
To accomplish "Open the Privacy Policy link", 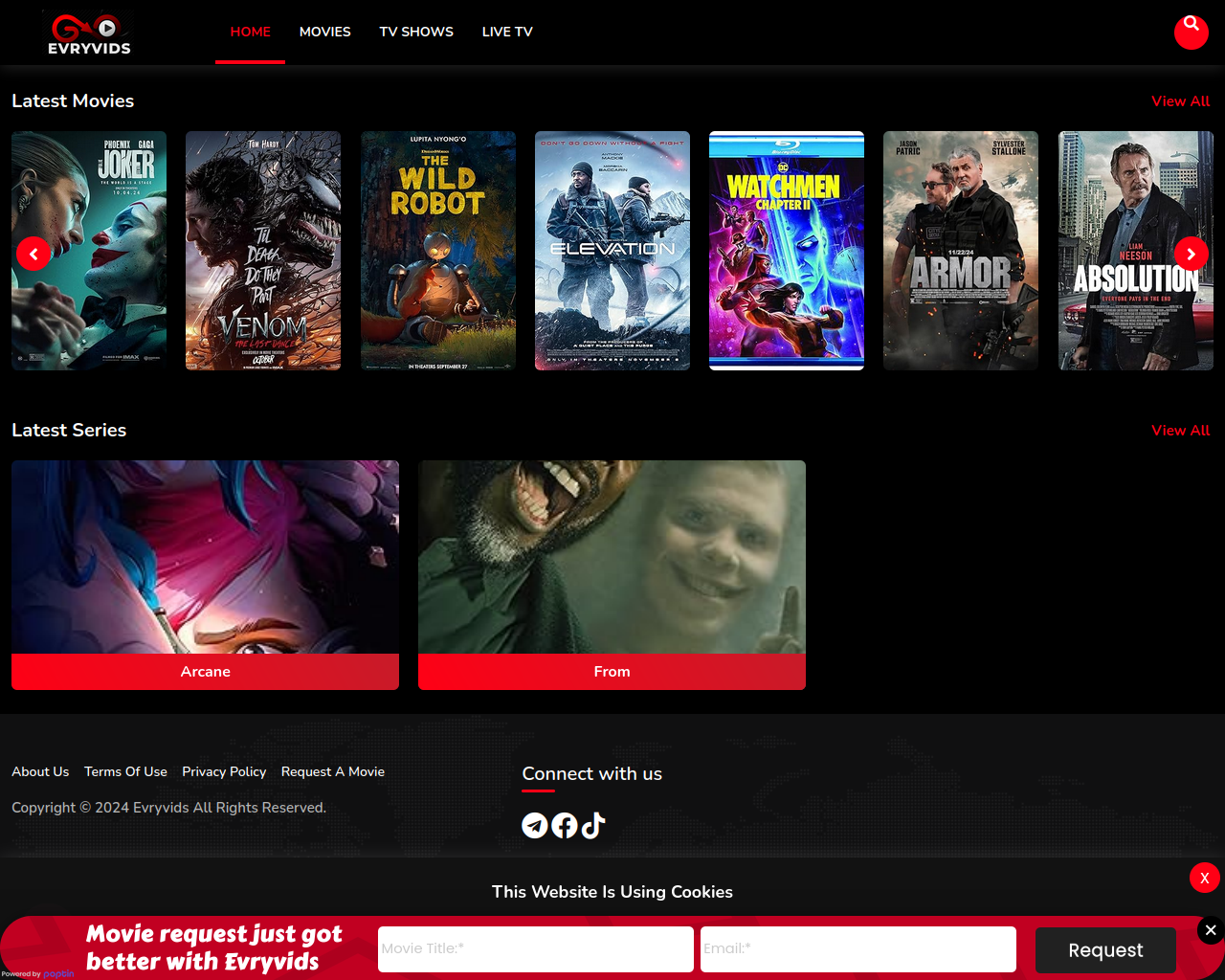I will point(224,771).
